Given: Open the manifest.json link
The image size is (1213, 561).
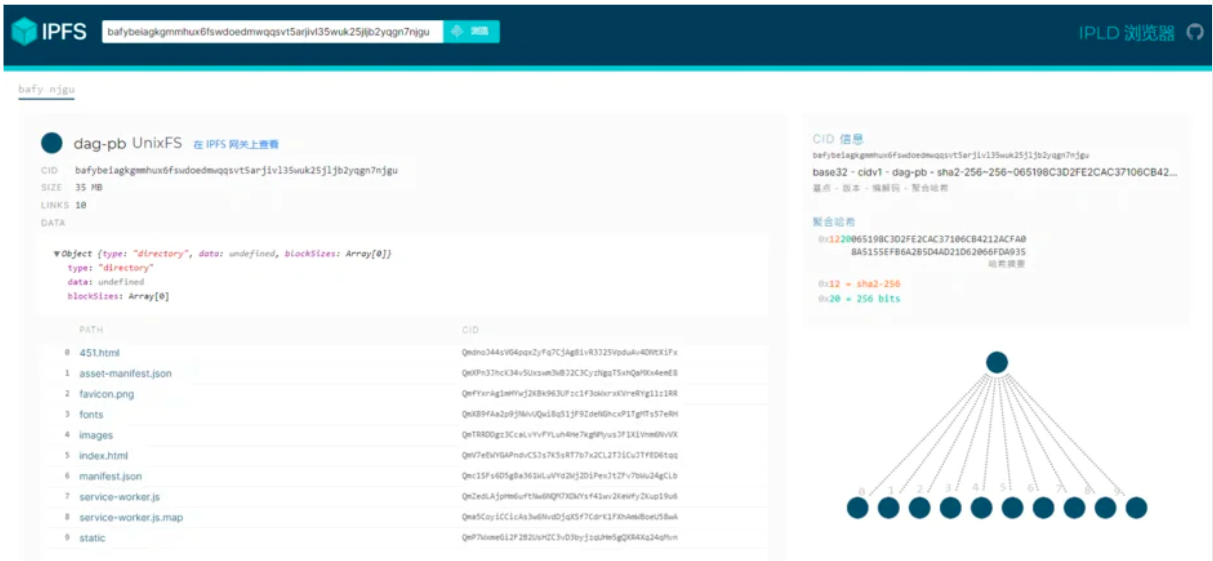Looking at the screenshot, I should point(110,476).
